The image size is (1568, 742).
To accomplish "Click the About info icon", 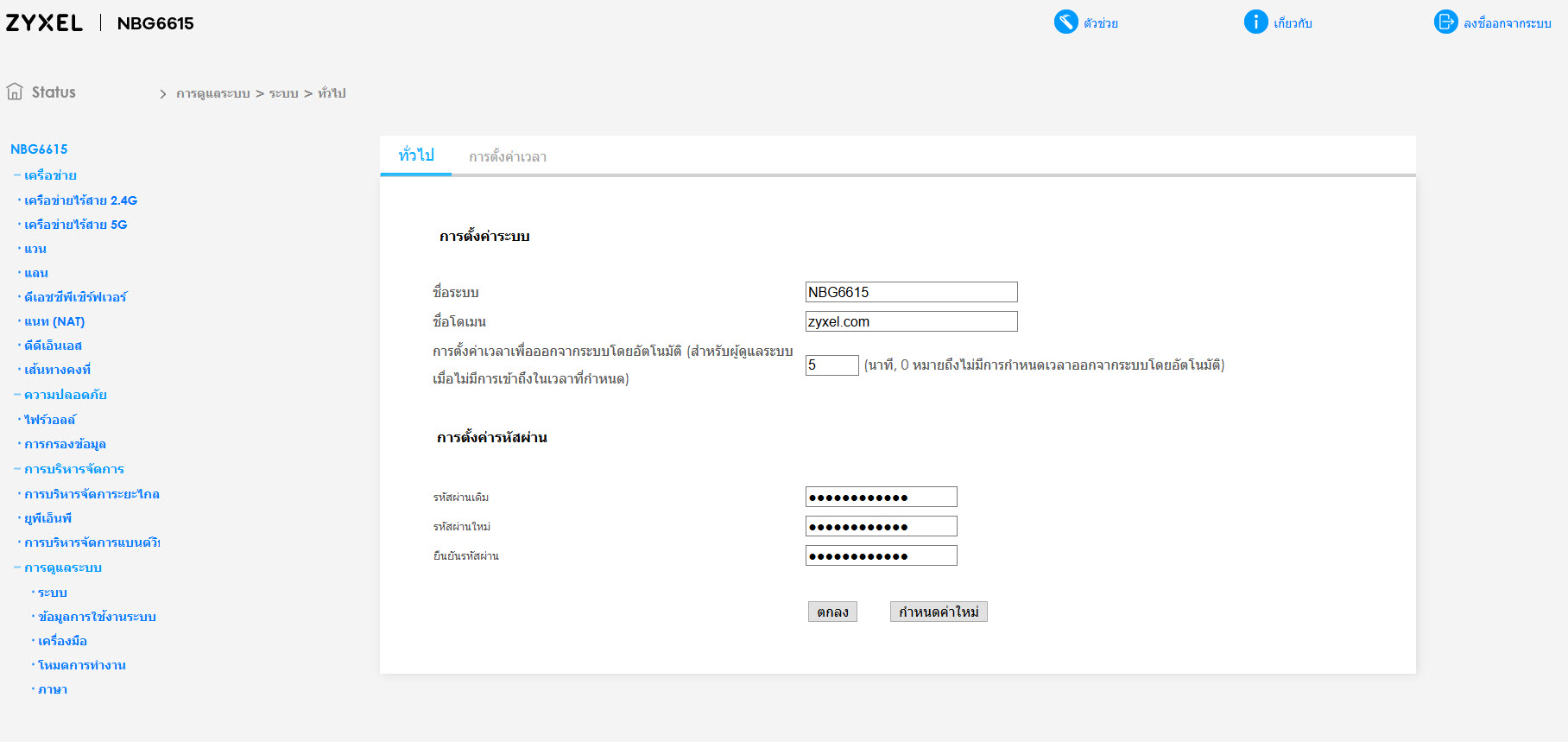I will point(1255,22).
